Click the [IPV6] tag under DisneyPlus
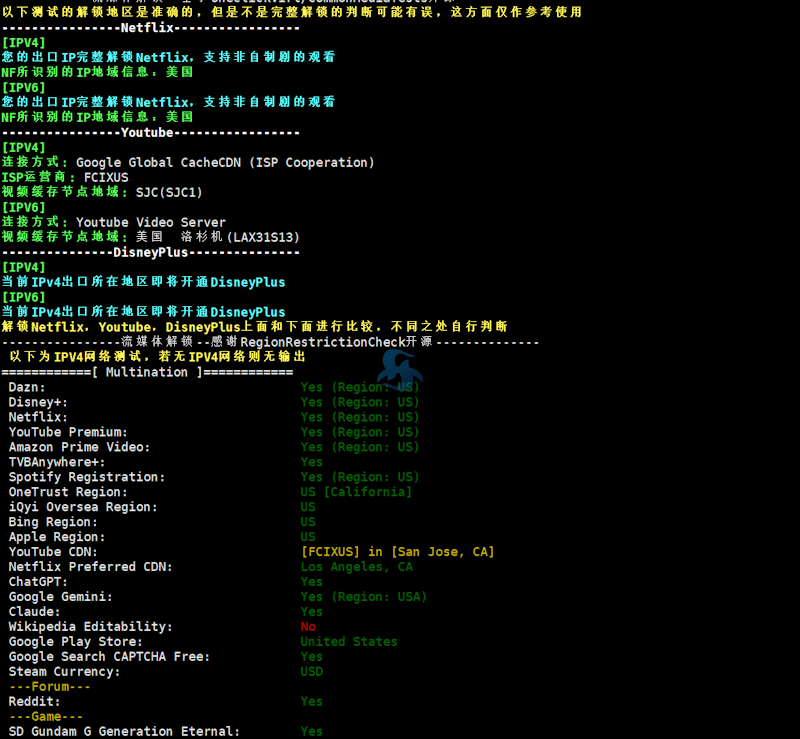Image resolution: width=800 pixels, height=739 pixels. pyautogui.click(x=23, y=297)
